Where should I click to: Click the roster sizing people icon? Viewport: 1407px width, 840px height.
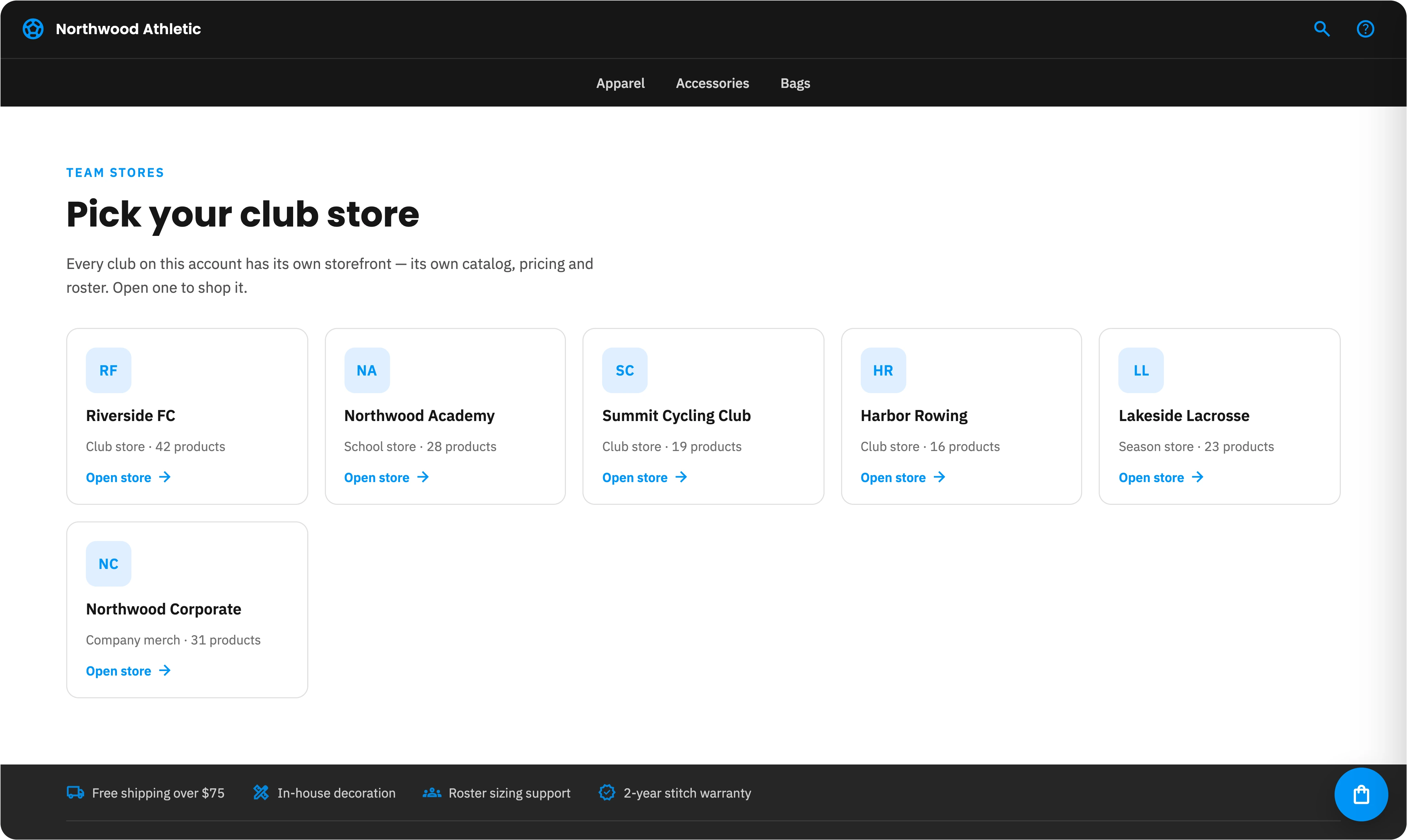(432, 792)
